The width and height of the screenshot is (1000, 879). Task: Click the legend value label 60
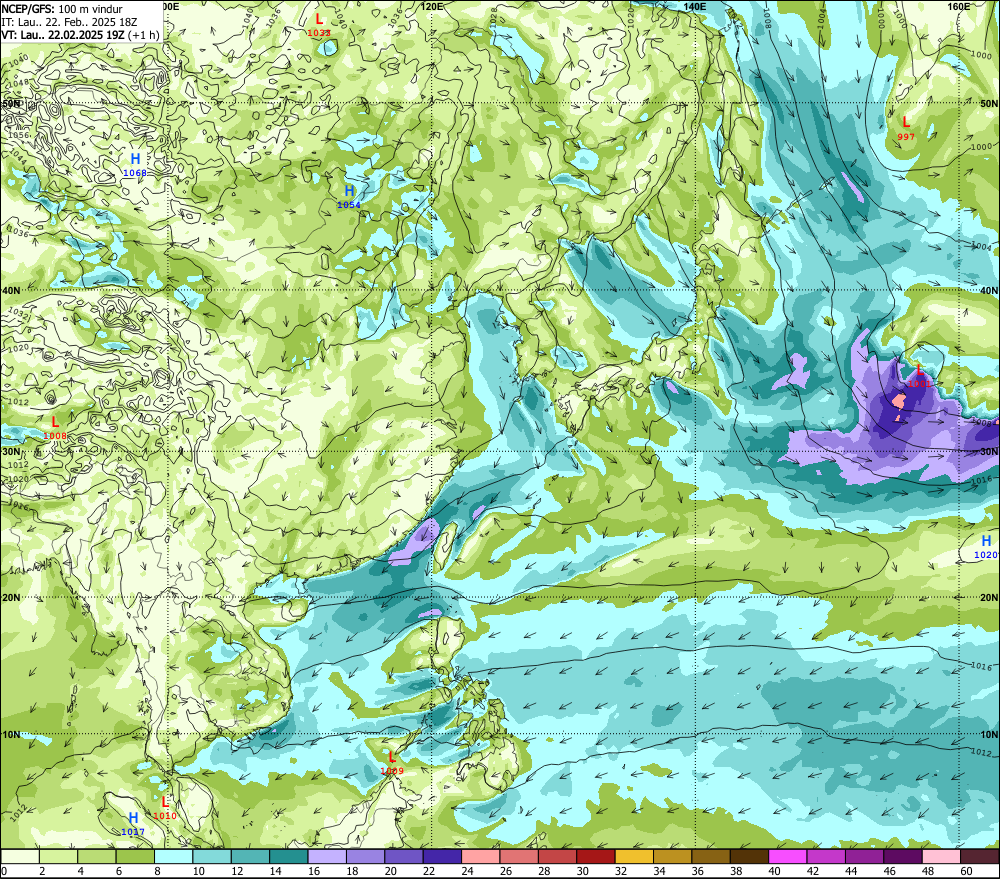click(x=966, y=871)
